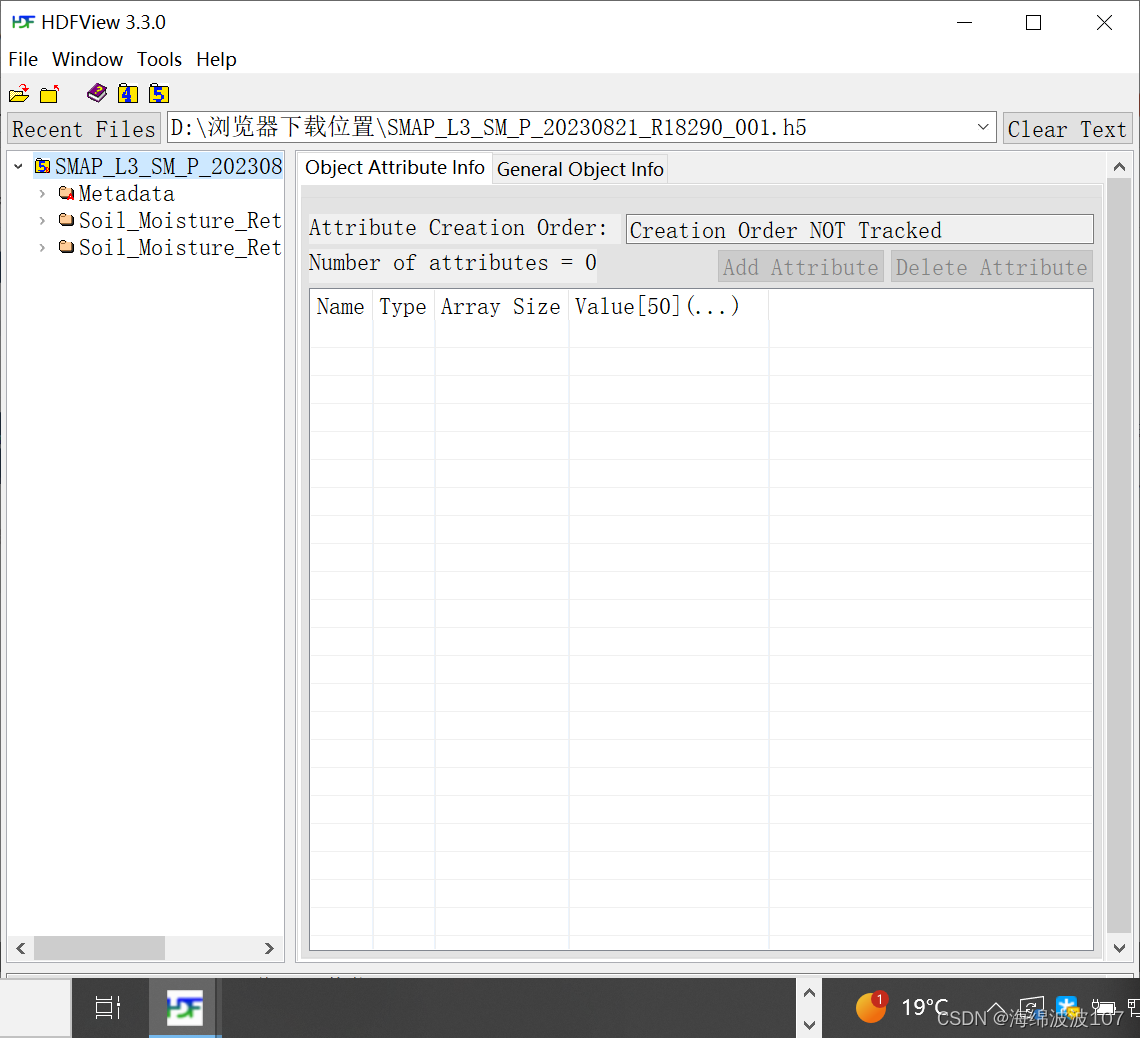This screenshot has height=1038, width=1140.
Task: Click the weather widget showing 19°C
Action: point(902,1007)
